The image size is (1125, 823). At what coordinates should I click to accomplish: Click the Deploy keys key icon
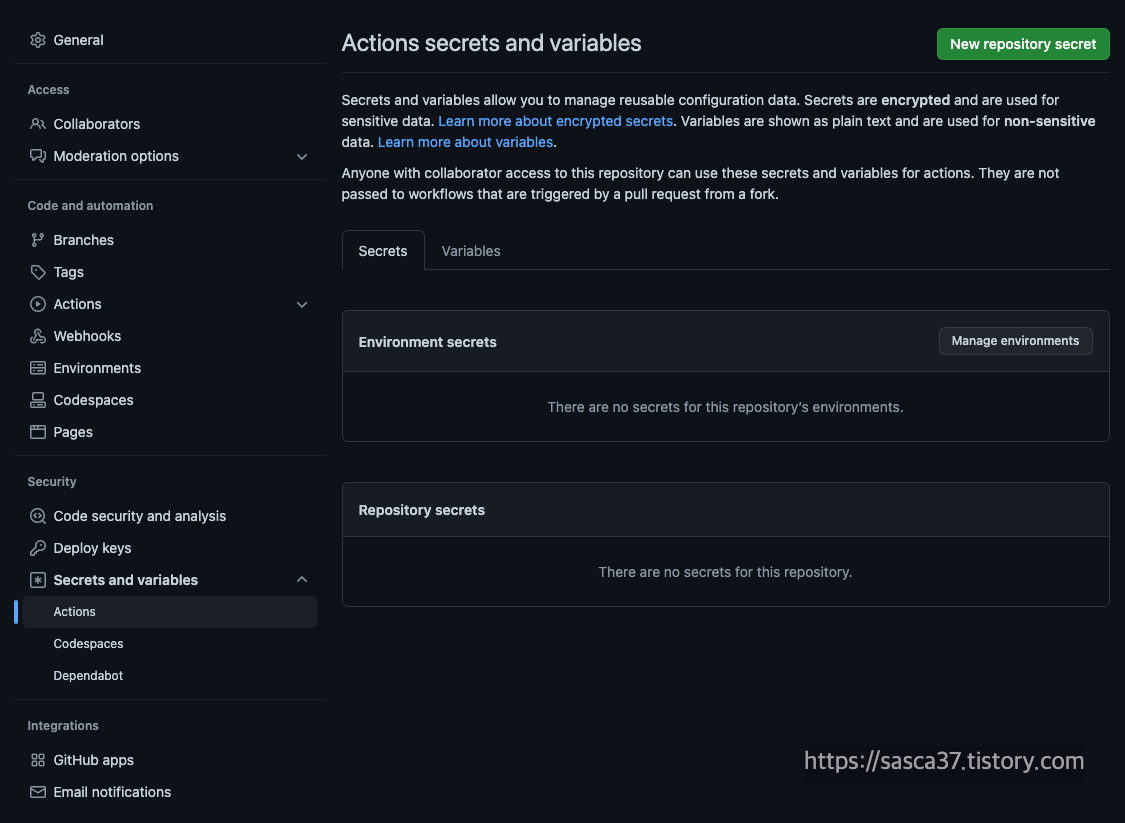[x=38, y=548]
